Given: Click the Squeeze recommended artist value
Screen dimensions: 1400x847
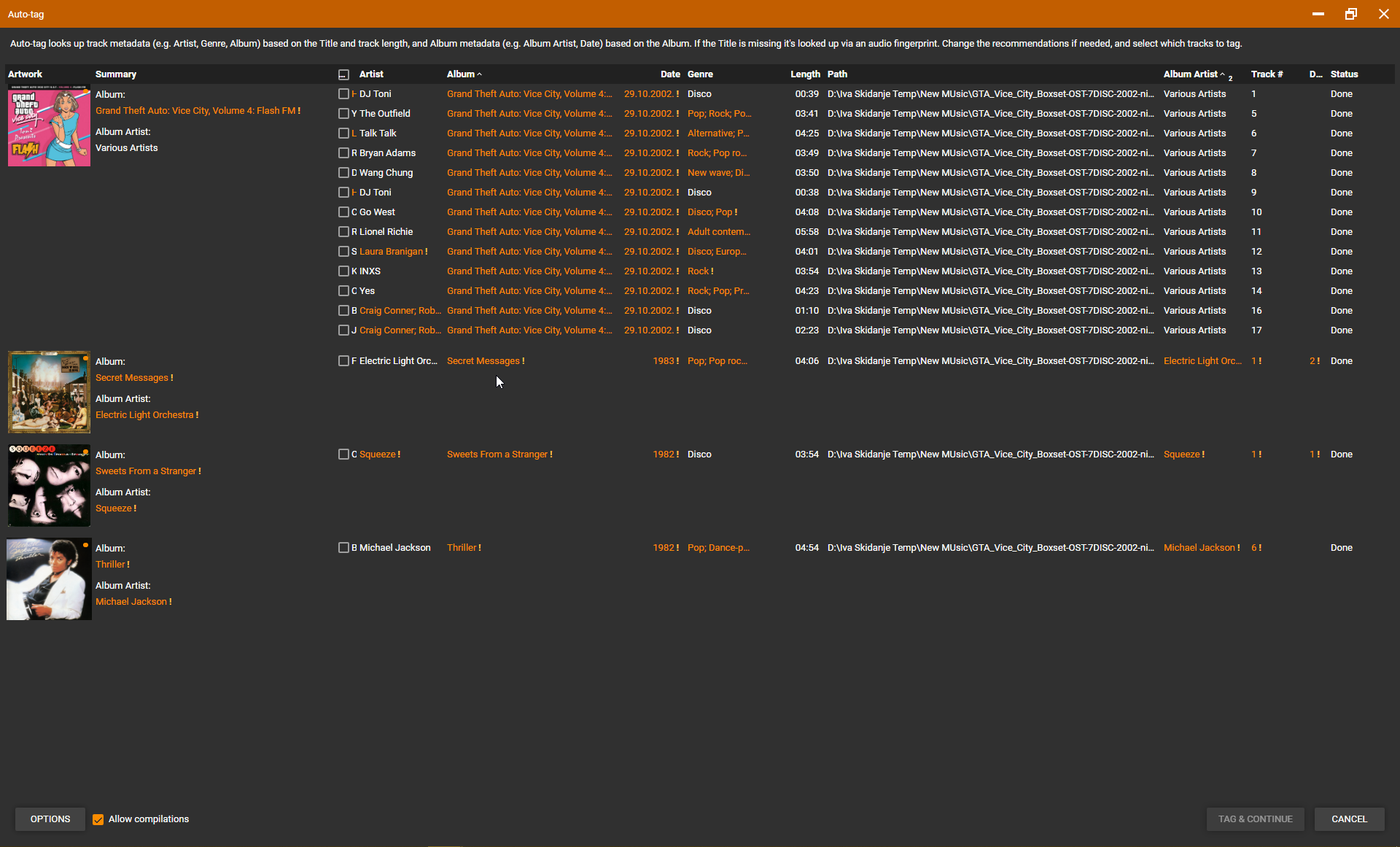Looking at the screenshot, I should [x=378, y=455].
